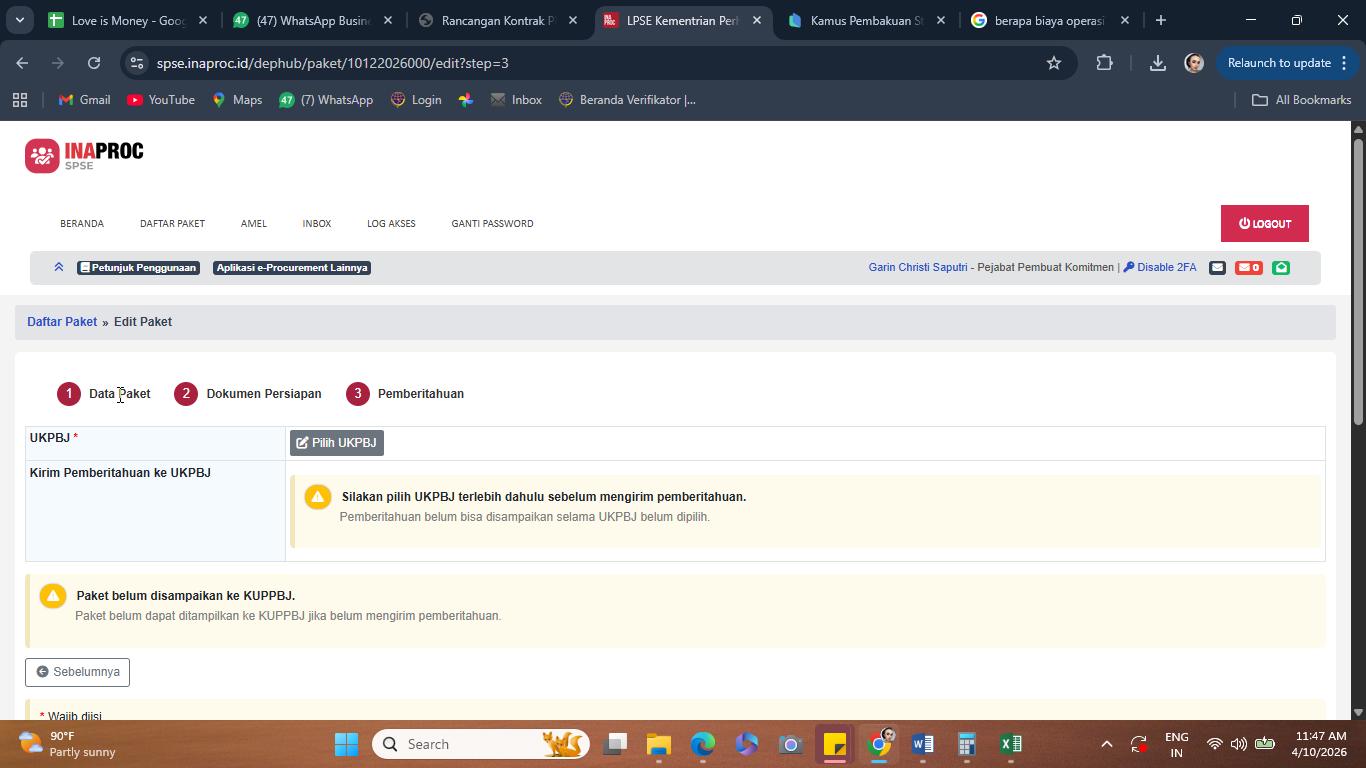The image size is (1366, 768).
Task: Click the Pilih UKPBJ button
Action: pyautogui.click(x=337, y=443)
